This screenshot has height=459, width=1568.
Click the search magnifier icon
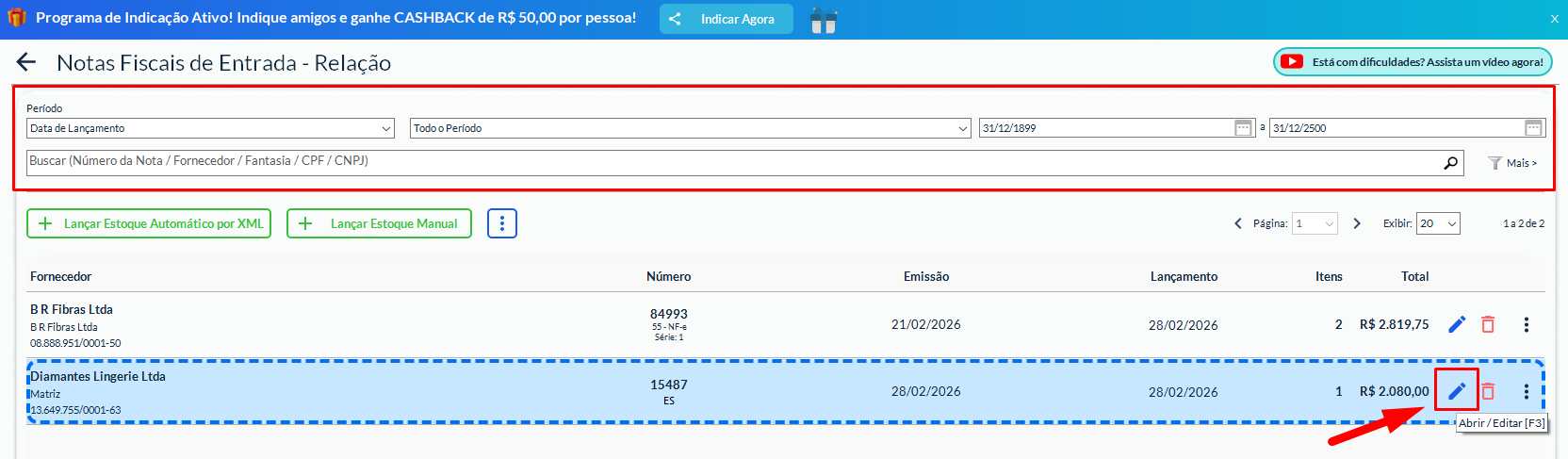point(1450,163)
